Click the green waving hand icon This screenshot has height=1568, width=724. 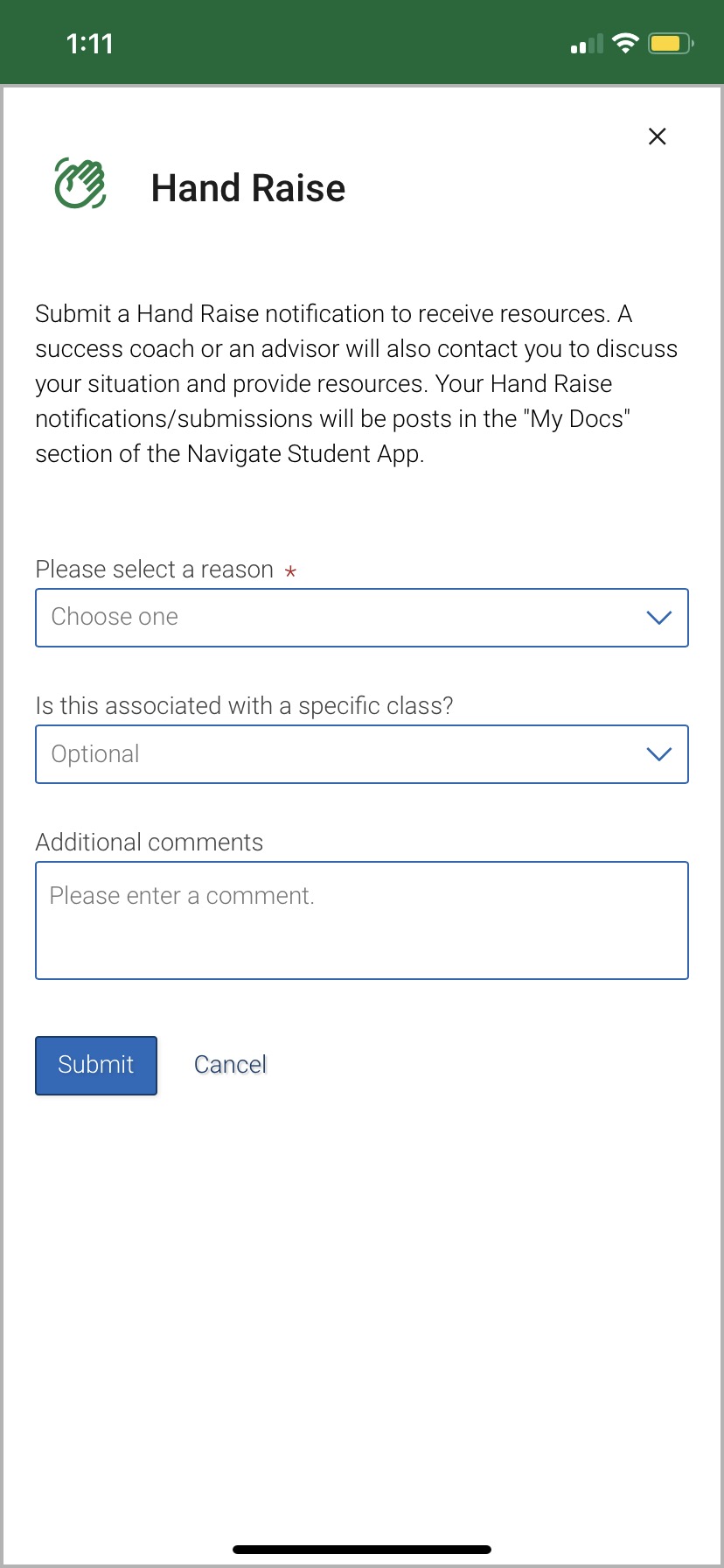[80, 183]
